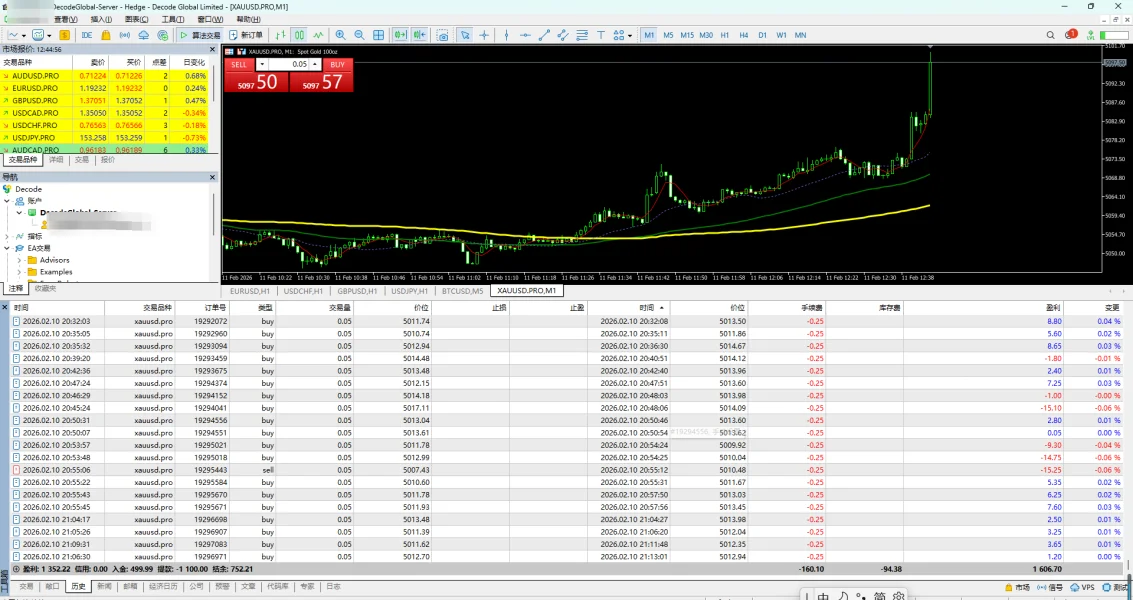Expand the 指标 indicators tree node

7,236
